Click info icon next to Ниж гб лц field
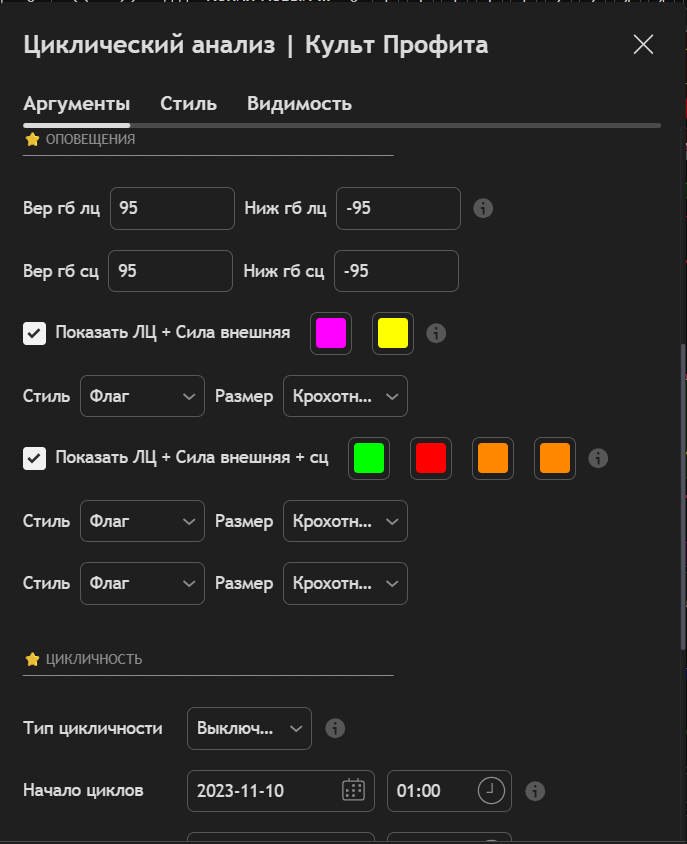The width and height of the screenshot is (687, 844). click(x=483, y=208)
